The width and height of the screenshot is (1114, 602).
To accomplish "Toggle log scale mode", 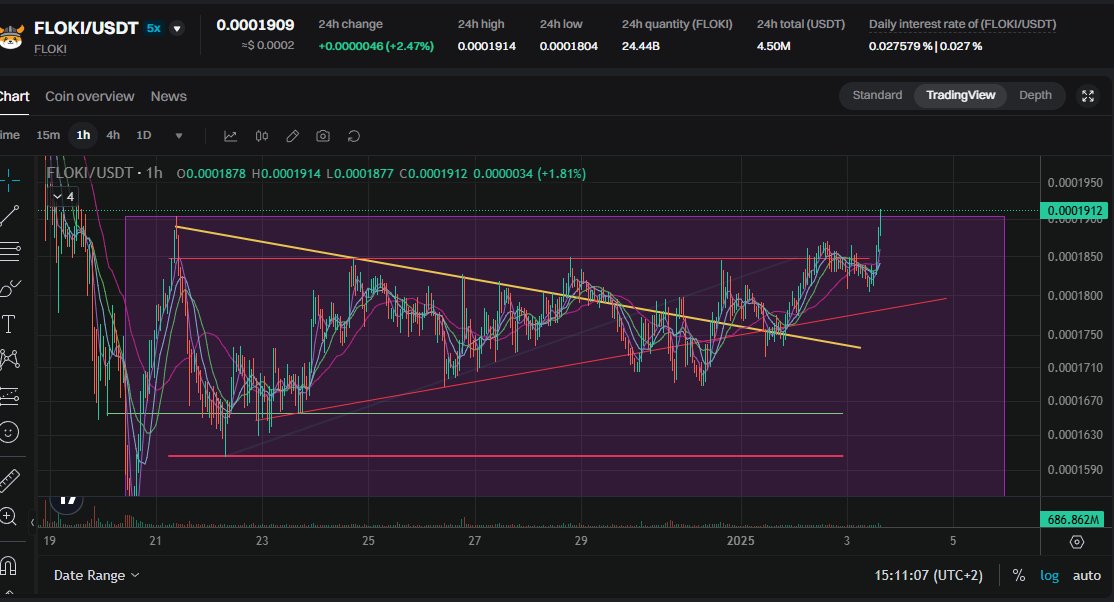I will [1049, 575].
